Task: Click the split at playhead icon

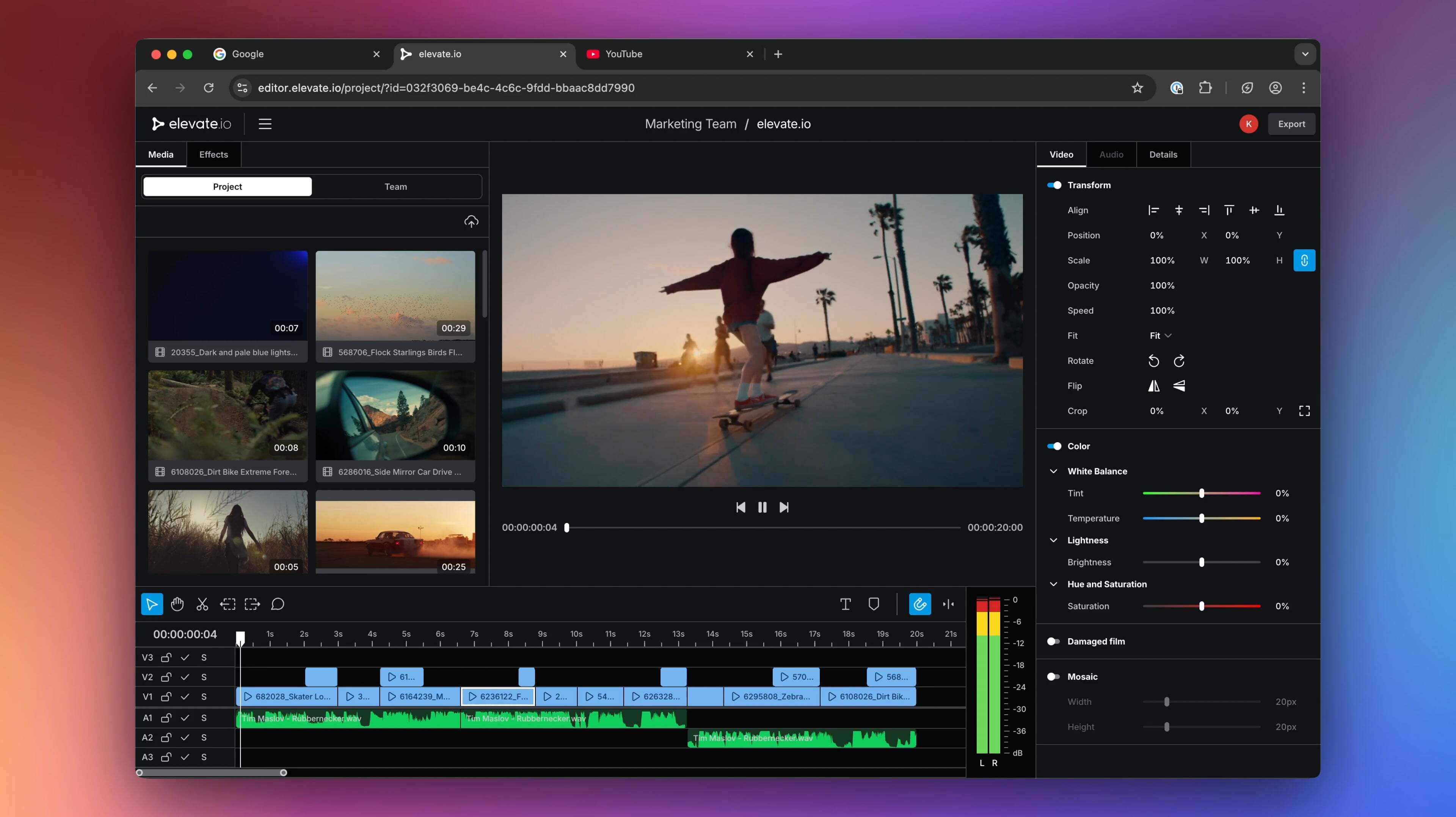Action: tap(948, 604)
